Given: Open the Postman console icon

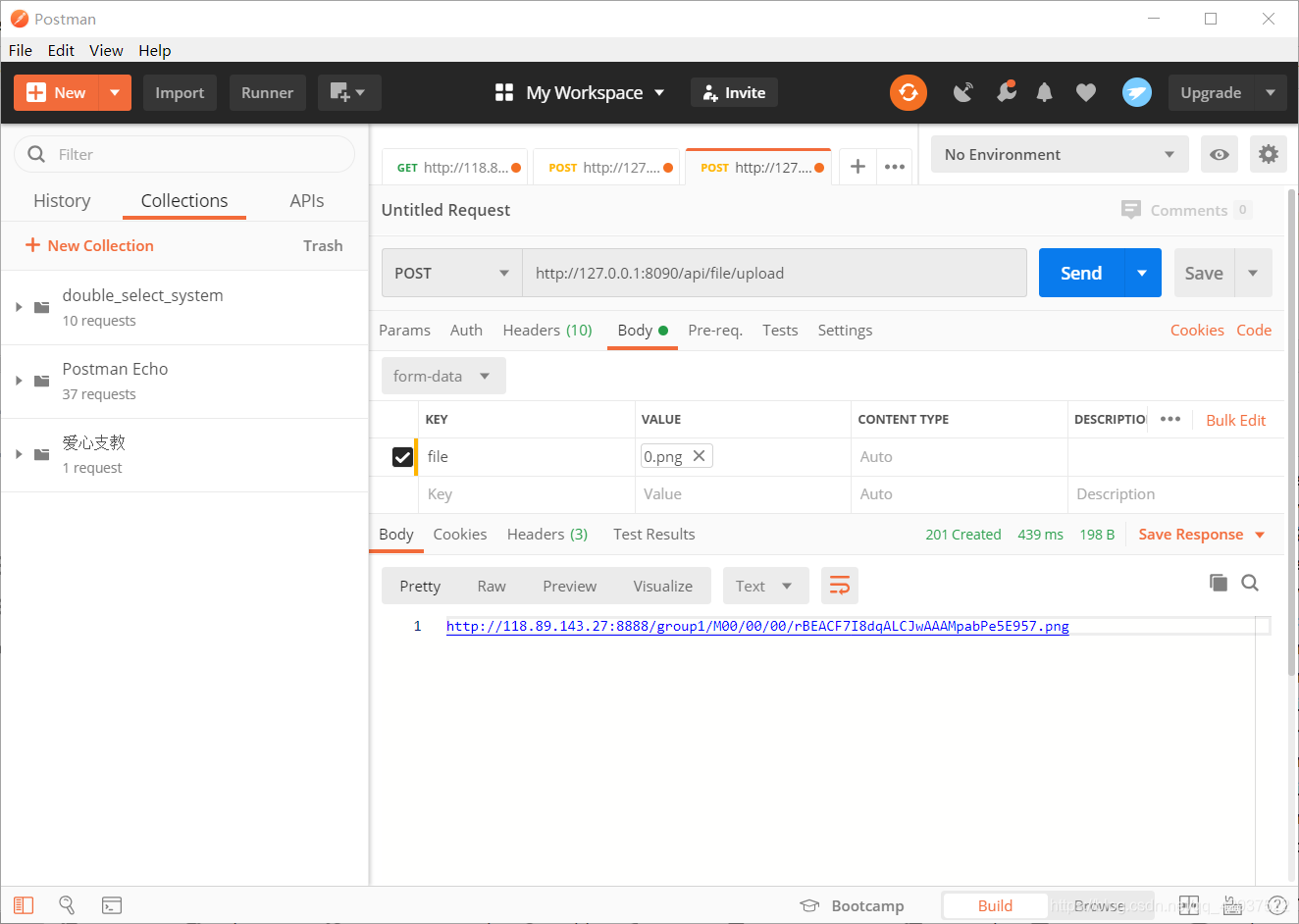Looking at the screenshot, I should tap(112, 905).
